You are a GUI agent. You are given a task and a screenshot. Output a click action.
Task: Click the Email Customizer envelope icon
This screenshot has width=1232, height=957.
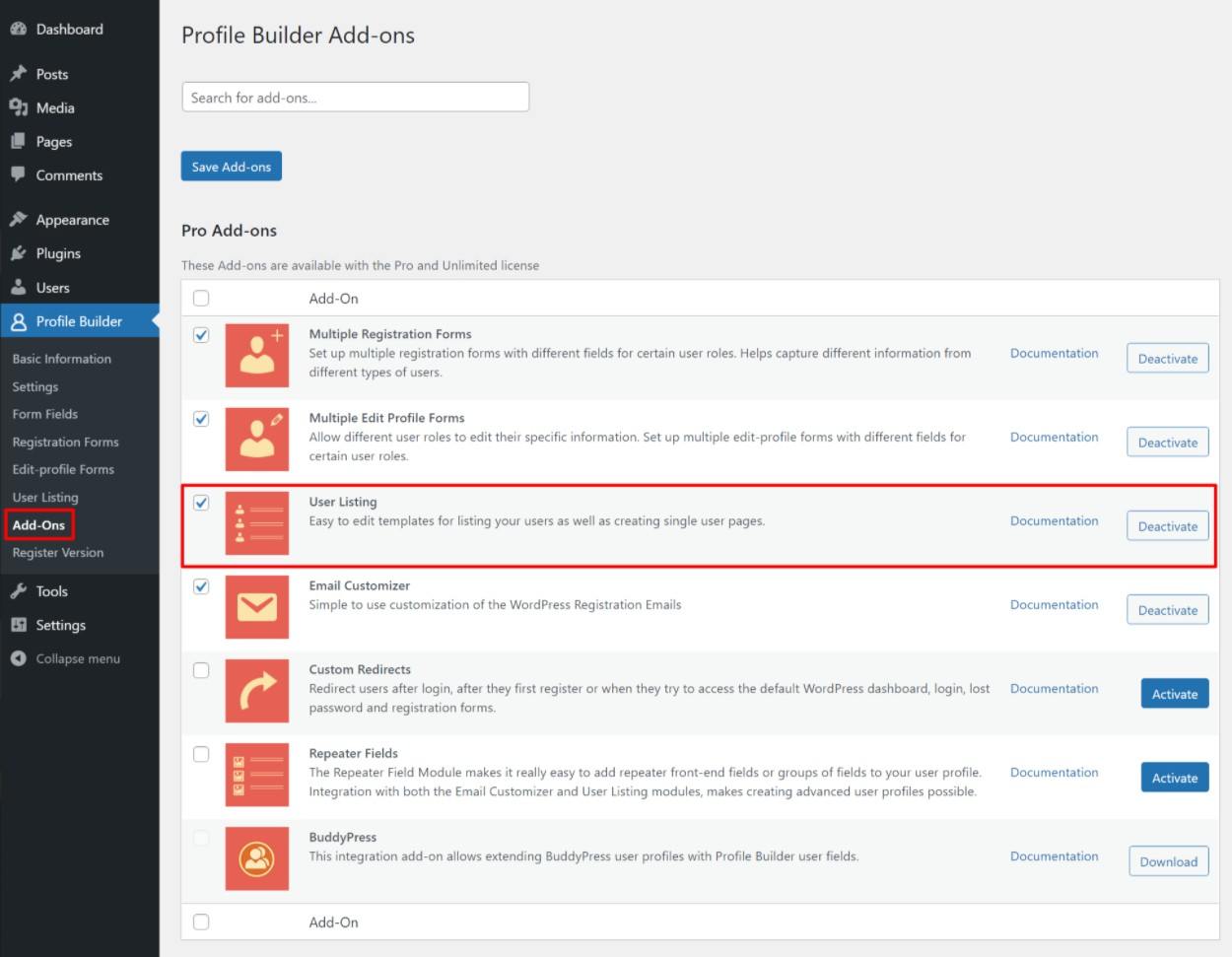coord(256,604)
